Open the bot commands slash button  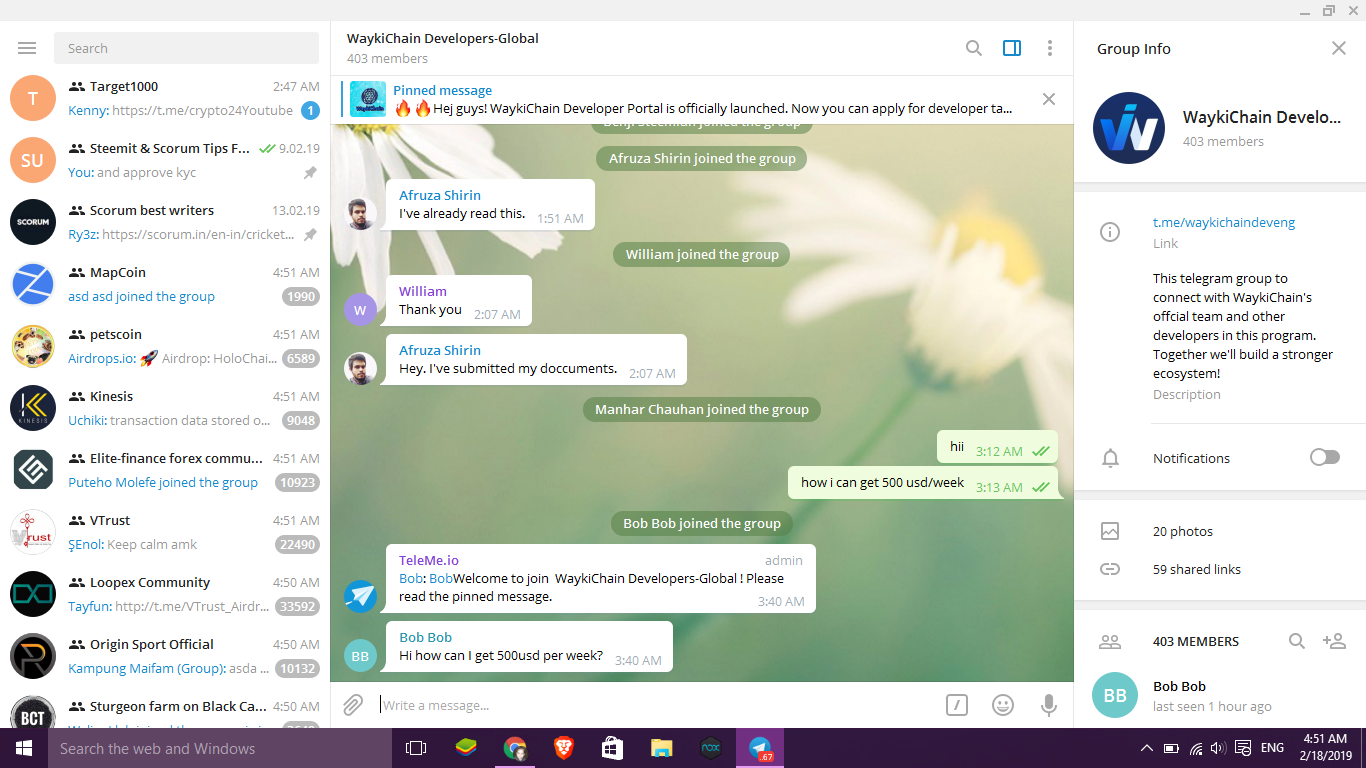(x=957, y=705)
